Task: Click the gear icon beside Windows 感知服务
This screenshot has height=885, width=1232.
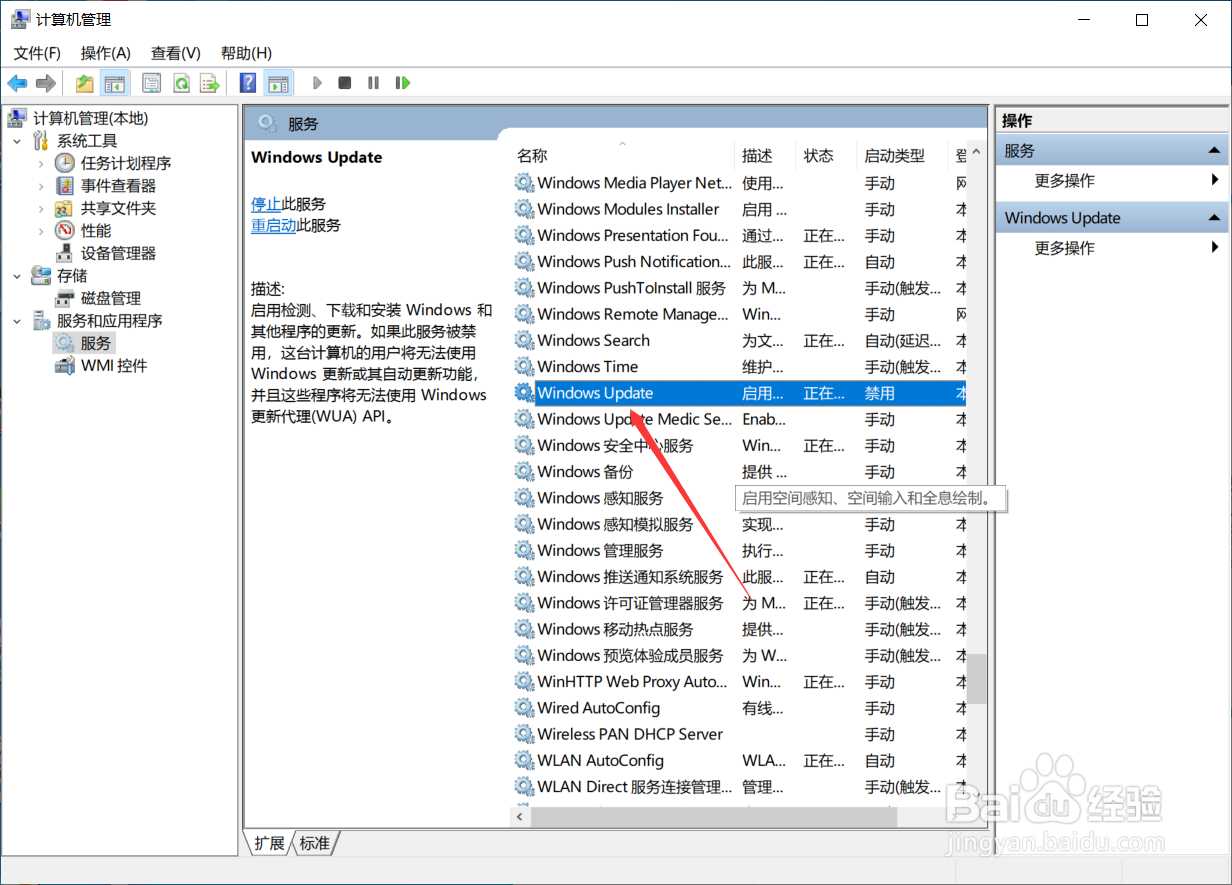Action: pos(524,498)
